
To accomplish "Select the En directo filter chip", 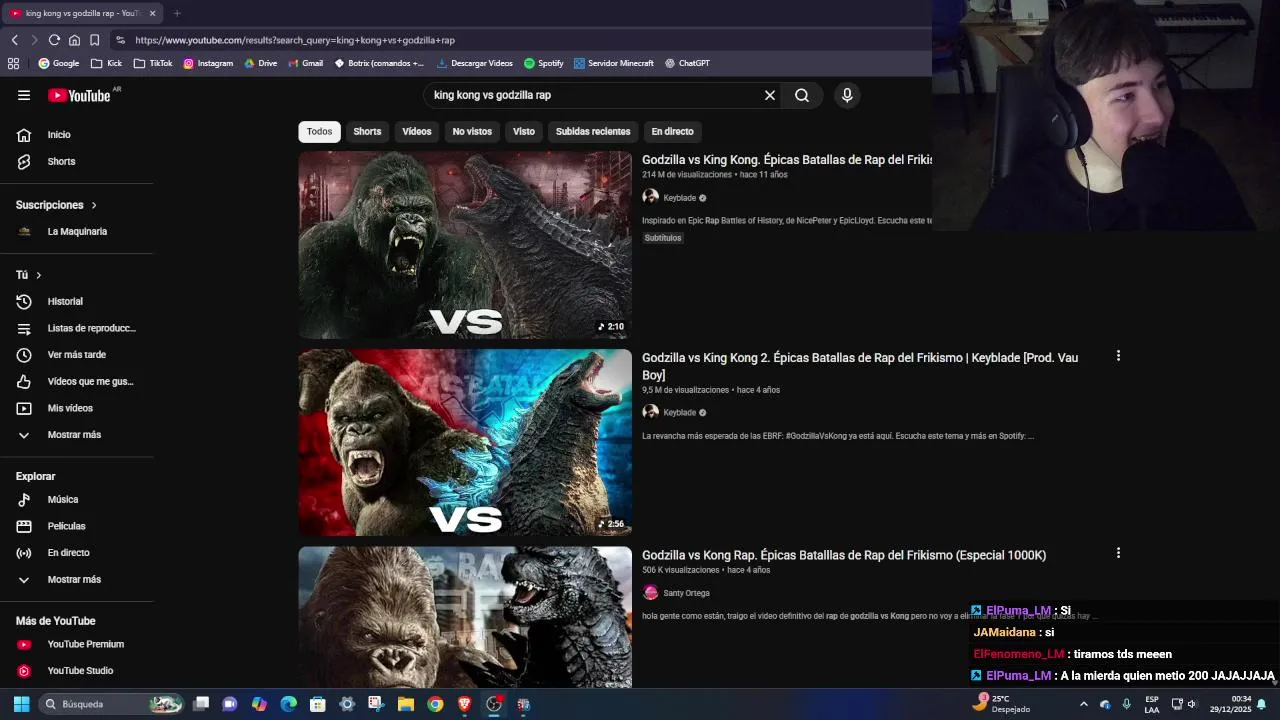I will pos(672,131).
